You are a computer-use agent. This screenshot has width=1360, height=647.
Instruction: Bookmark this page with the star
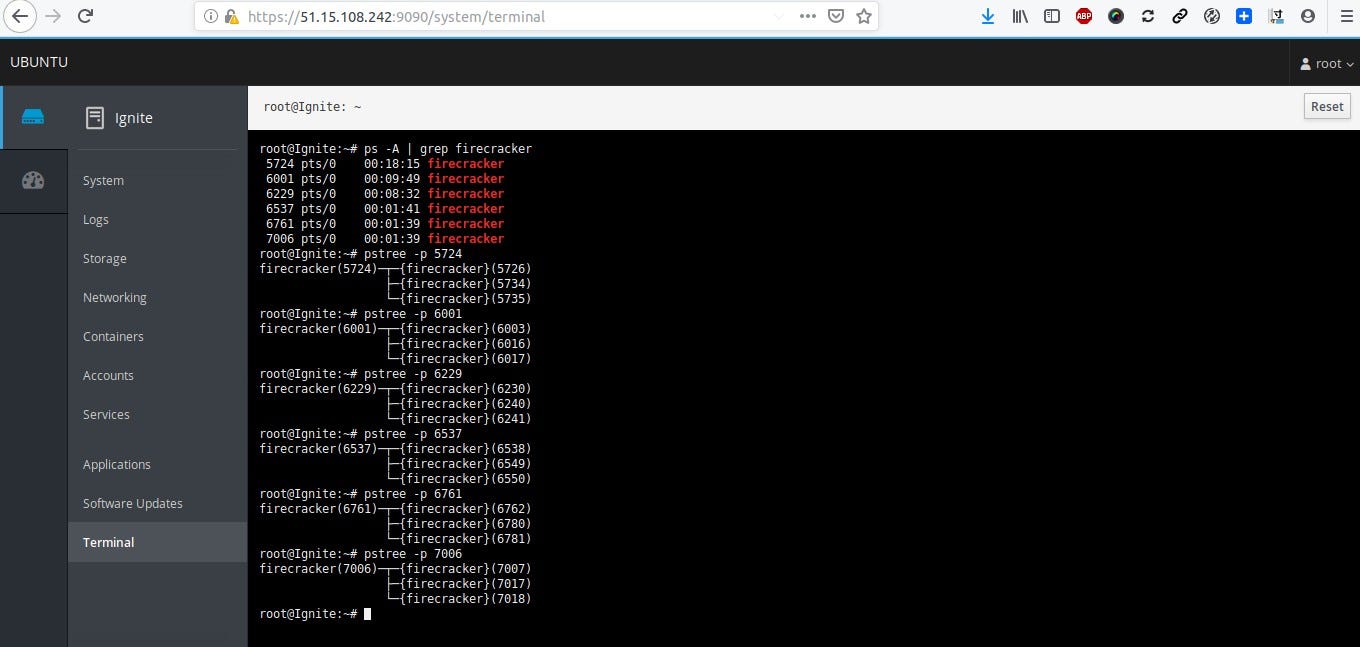864,17
